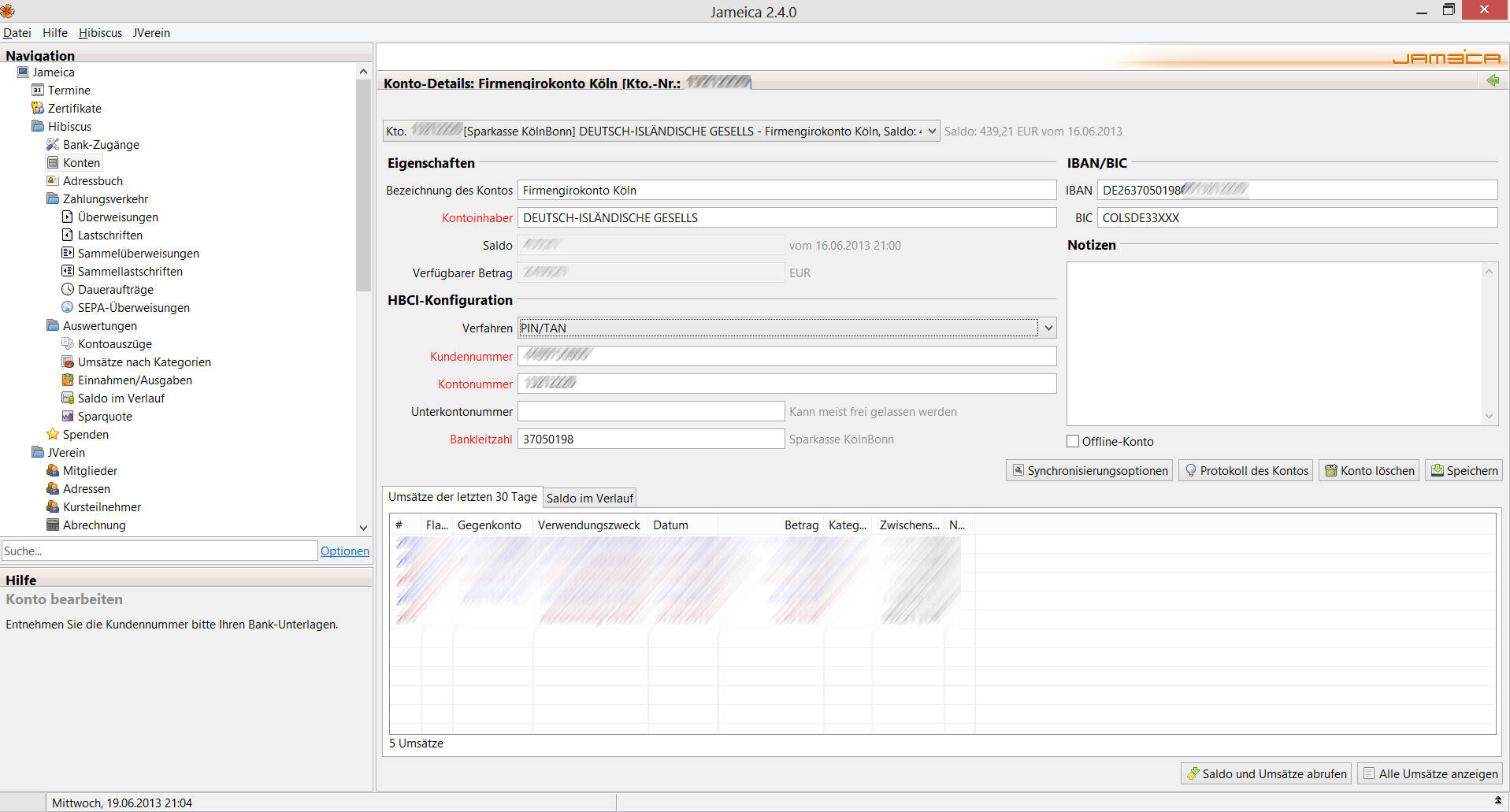Click the Notizen text area
Viewport: 1510px width, 812px height.
[x=1274, y=343]
